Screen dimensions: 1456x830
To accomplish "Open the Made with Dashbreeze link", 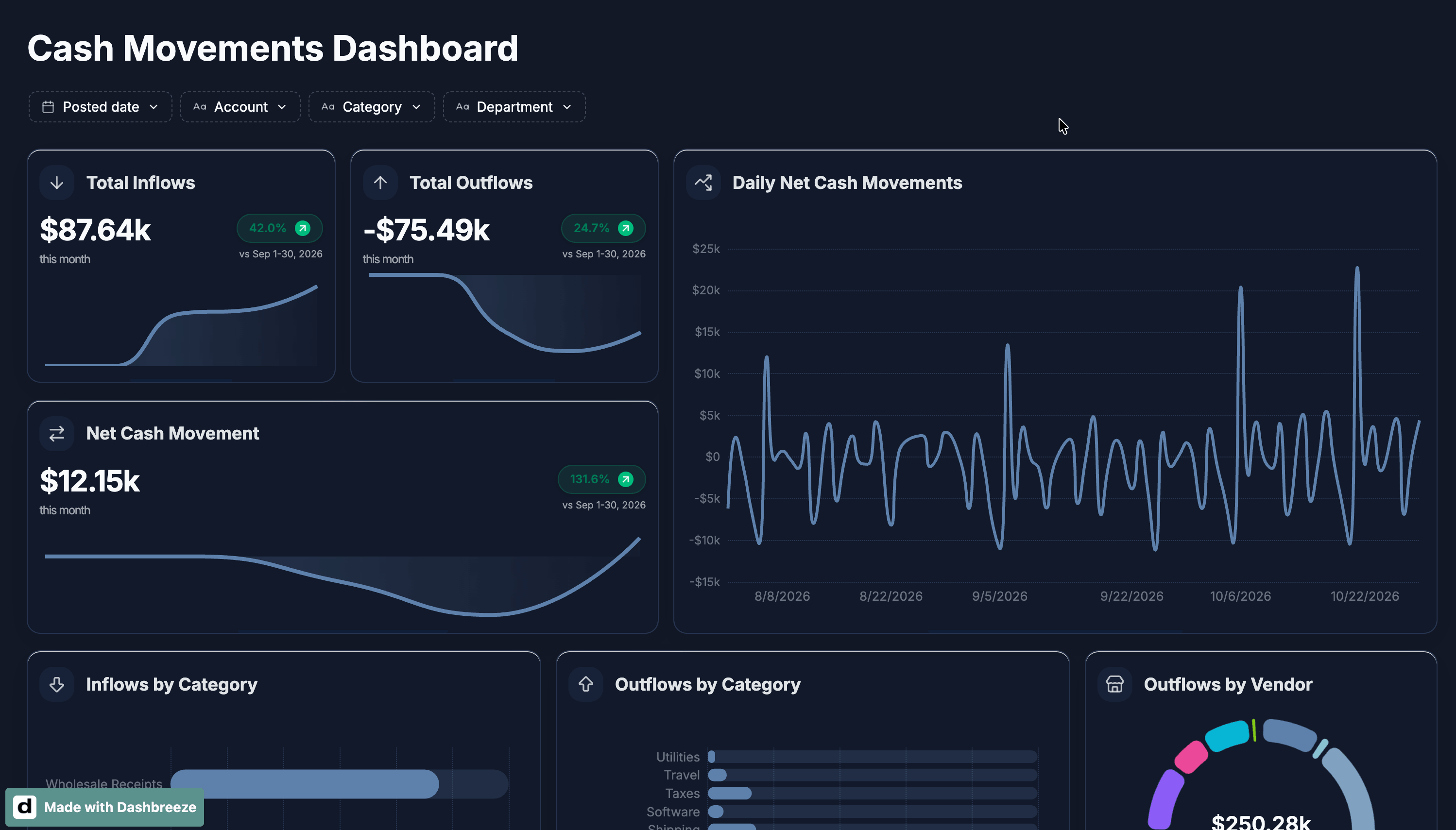I will (105, 807).
